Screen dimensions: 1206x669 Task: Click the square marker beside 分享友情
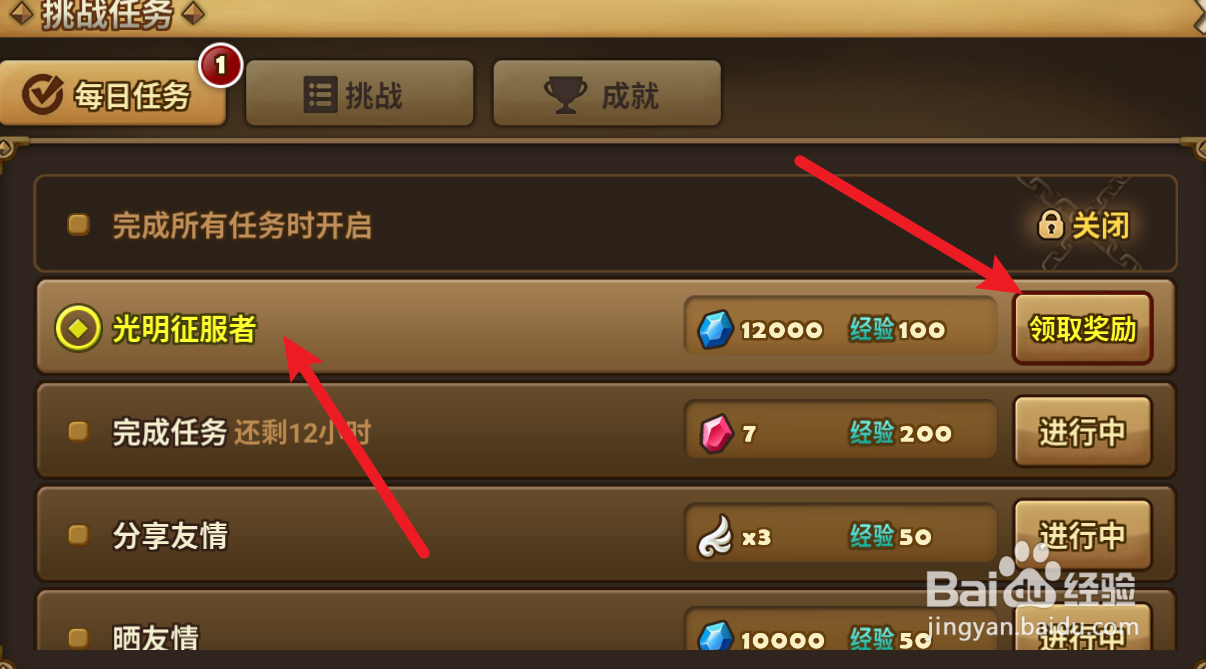(78, 536)
